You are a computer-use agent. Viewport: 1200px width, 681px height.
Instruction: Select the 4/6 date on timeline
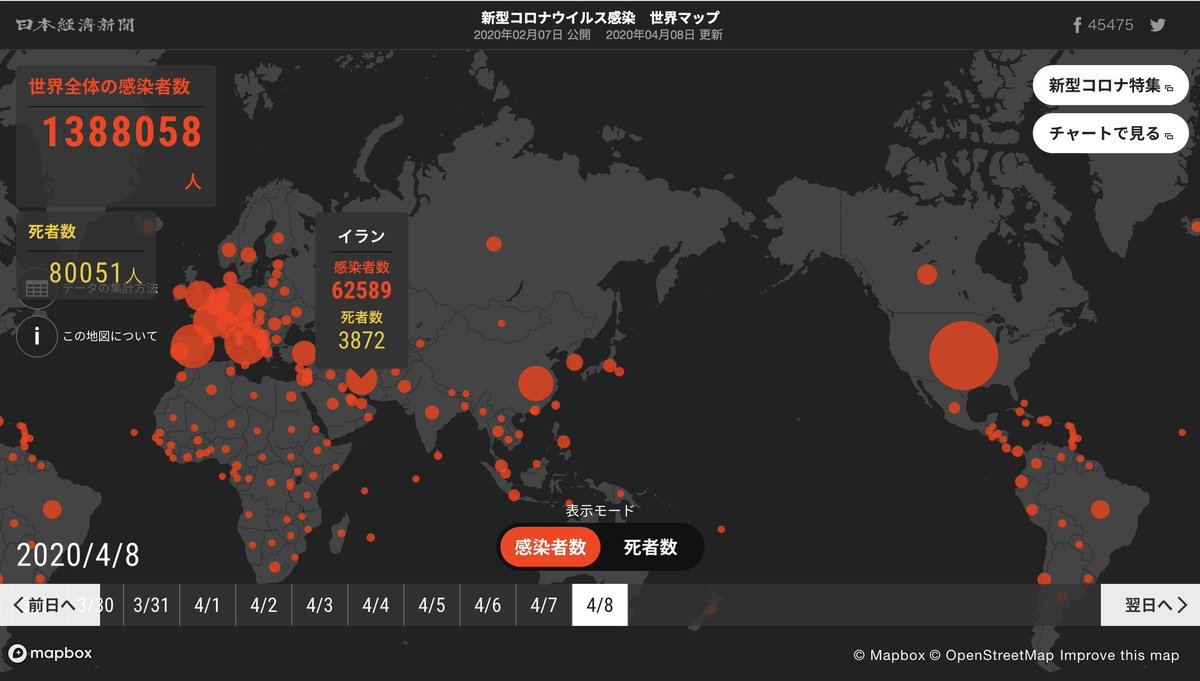[x=488, y=605]
